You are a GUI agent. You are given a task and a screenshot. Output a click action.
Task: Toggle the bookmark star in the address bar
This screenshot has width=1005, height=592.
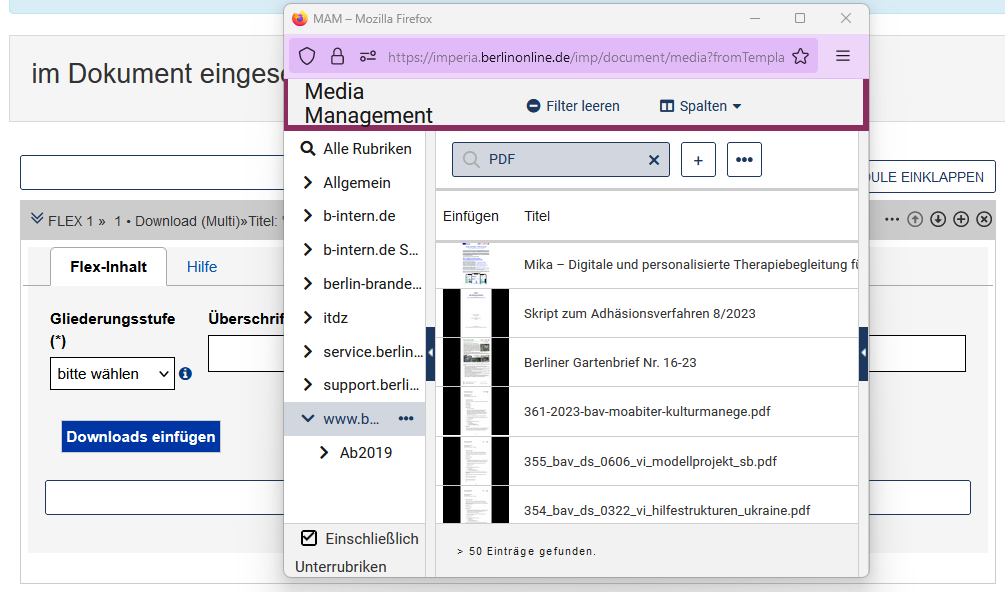pyautogui.click(x=800, y=56)
